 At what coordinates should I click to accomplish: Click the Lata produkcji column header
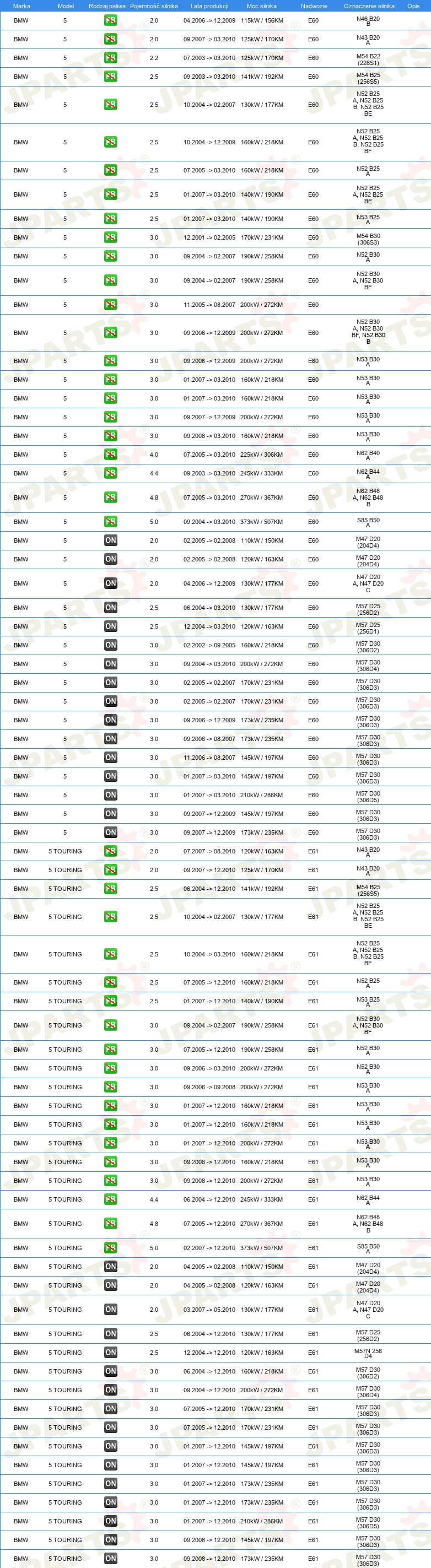point(209,6)
